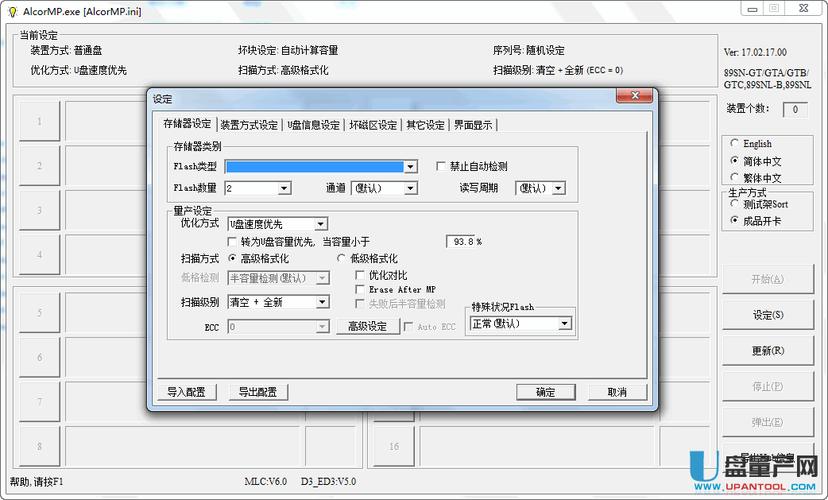The image size is (828, 500).
Task: Open the 扫描级别 dropdown
Action: (x=322, y=302)
